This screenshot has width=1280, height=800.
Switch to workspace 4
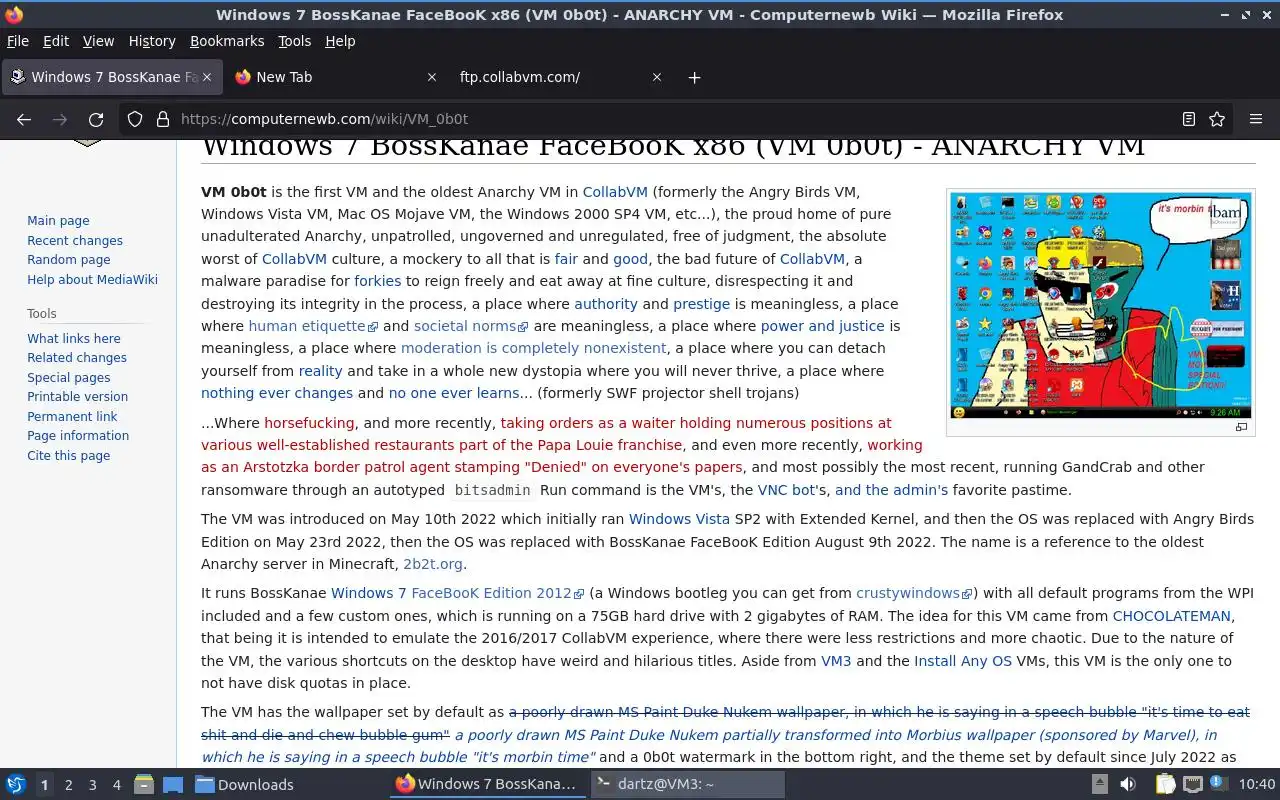[x=116, y=785]
